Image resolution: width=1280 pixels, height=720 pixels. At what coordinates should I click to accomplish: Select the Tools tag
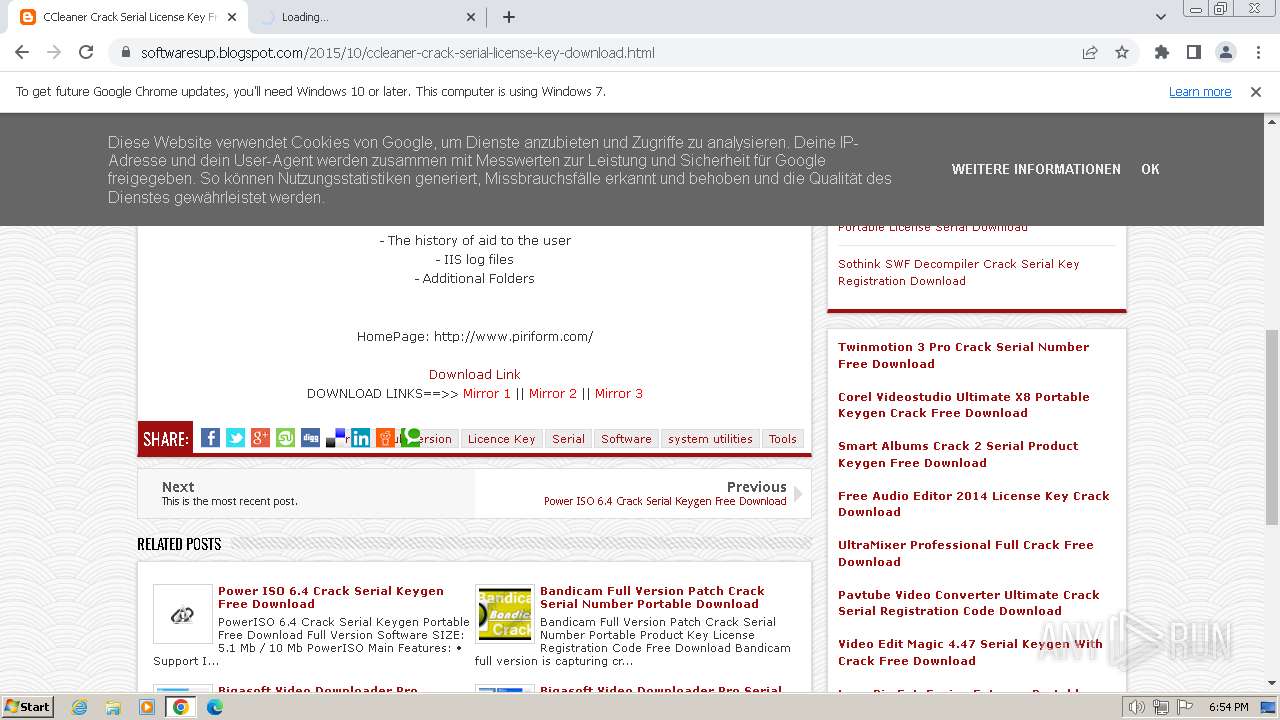point(783,439)
